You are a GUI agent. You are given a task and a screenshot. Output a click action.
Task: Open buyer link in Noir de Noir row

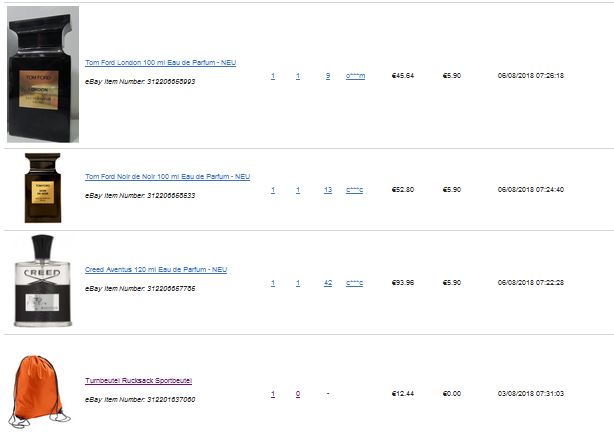tap(354, 190)
